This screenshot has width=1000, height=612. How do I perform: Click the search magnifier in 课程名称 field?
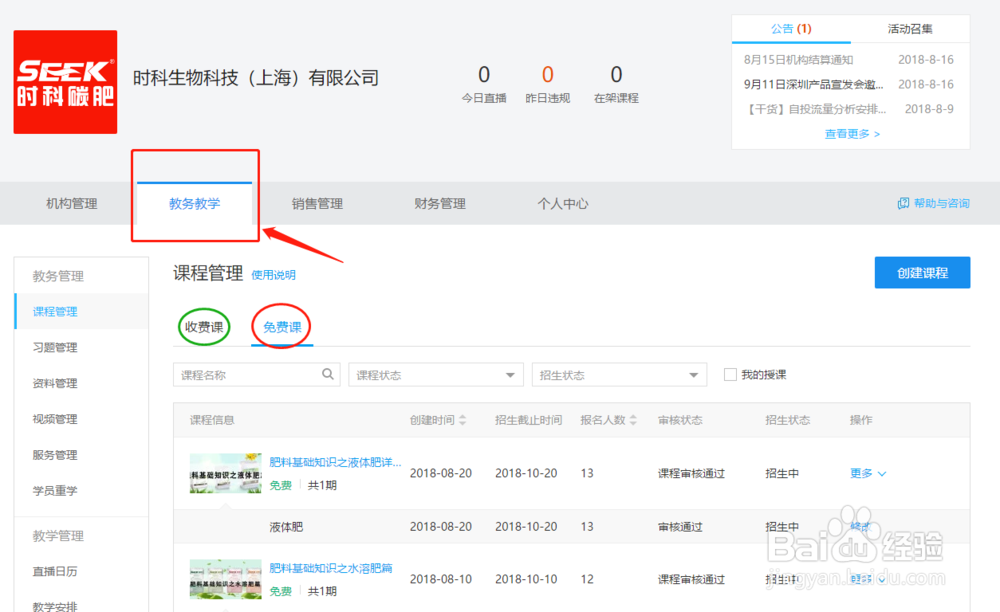pyautogui.click(x=328, y=374)
